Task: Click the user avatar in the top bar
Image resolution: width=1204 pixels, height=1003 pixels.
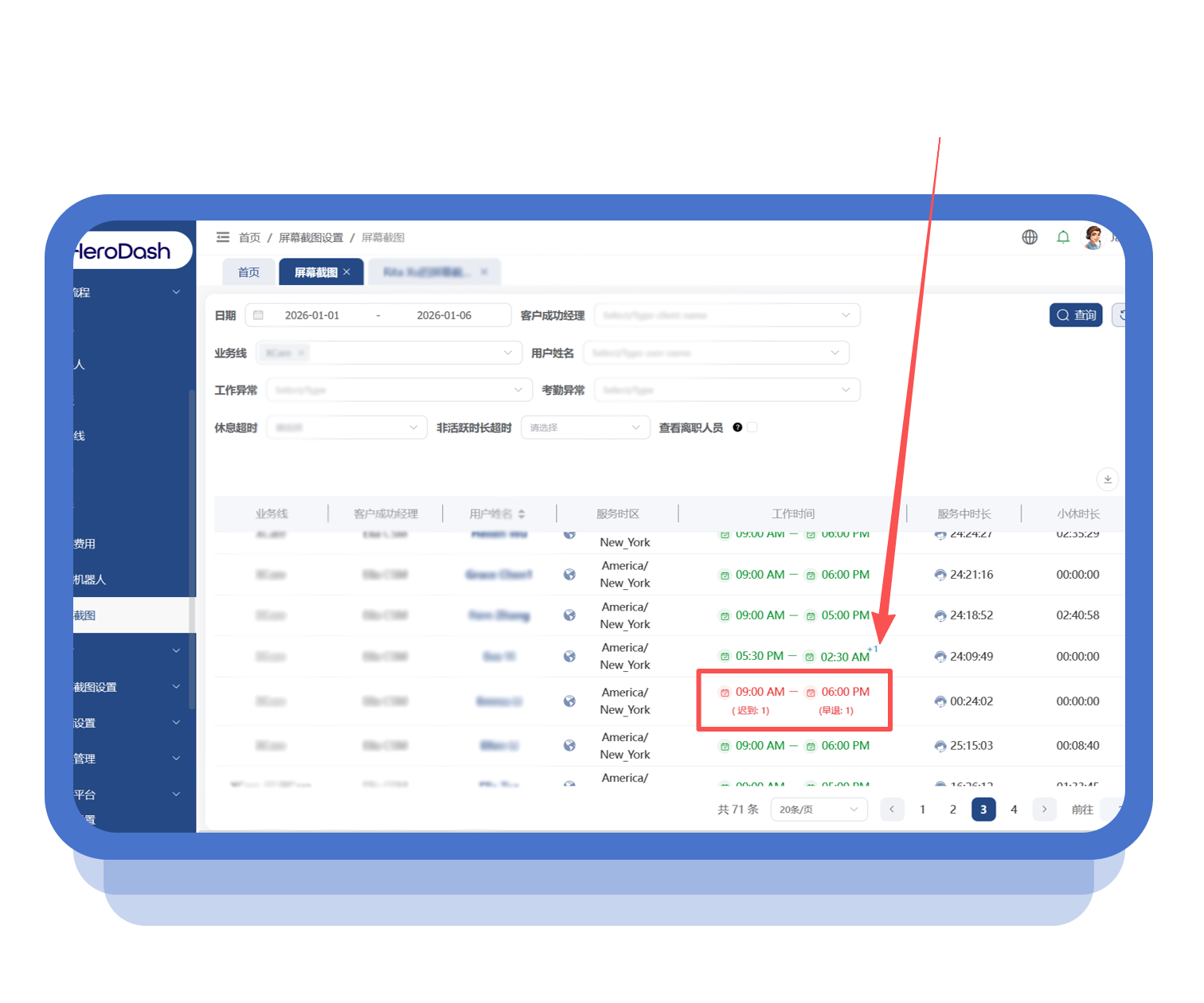Action: click(x=1093, y=238)
